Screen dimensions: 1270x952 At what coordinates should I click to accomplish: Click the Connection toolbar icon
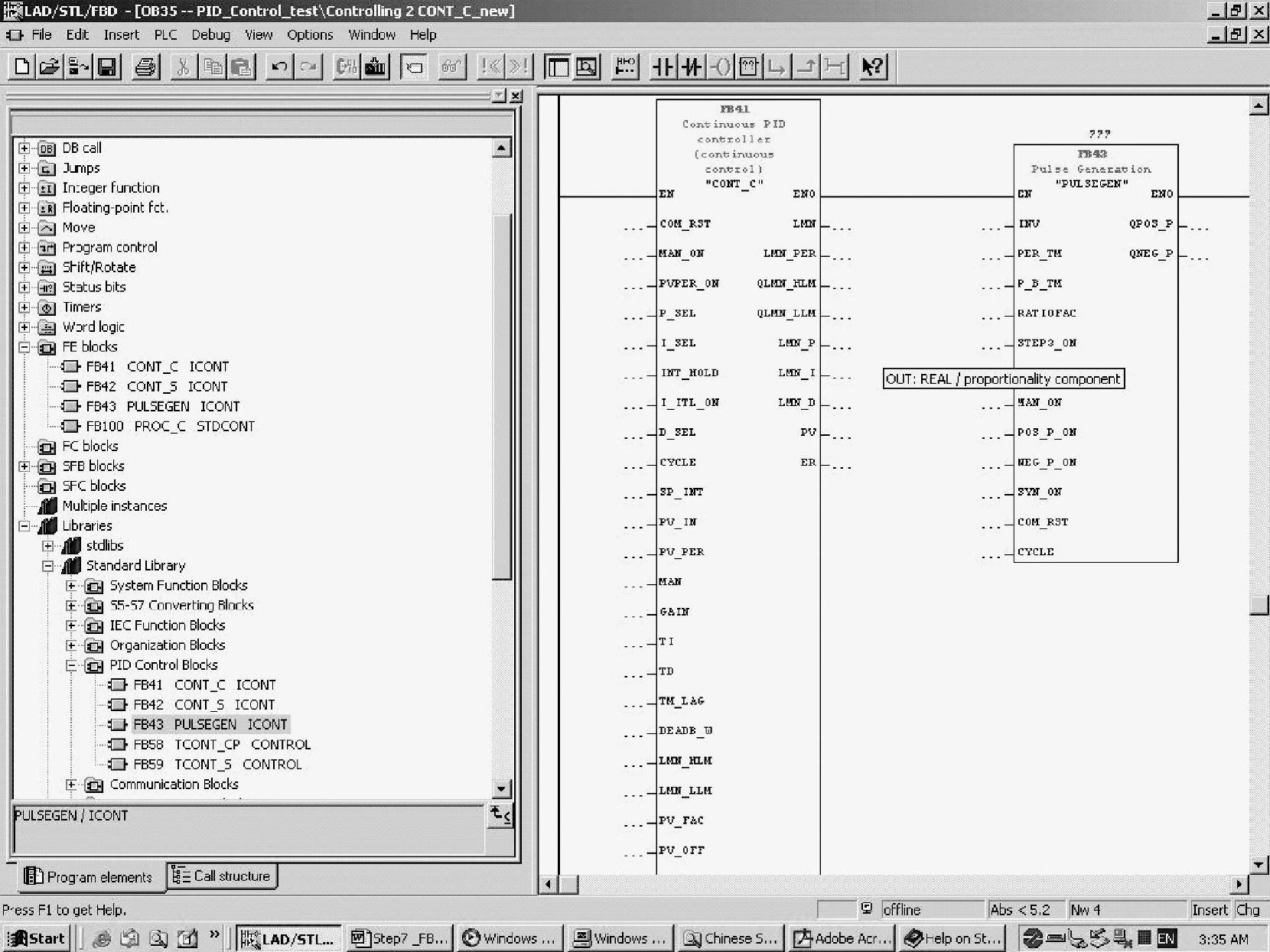[835, 67]
